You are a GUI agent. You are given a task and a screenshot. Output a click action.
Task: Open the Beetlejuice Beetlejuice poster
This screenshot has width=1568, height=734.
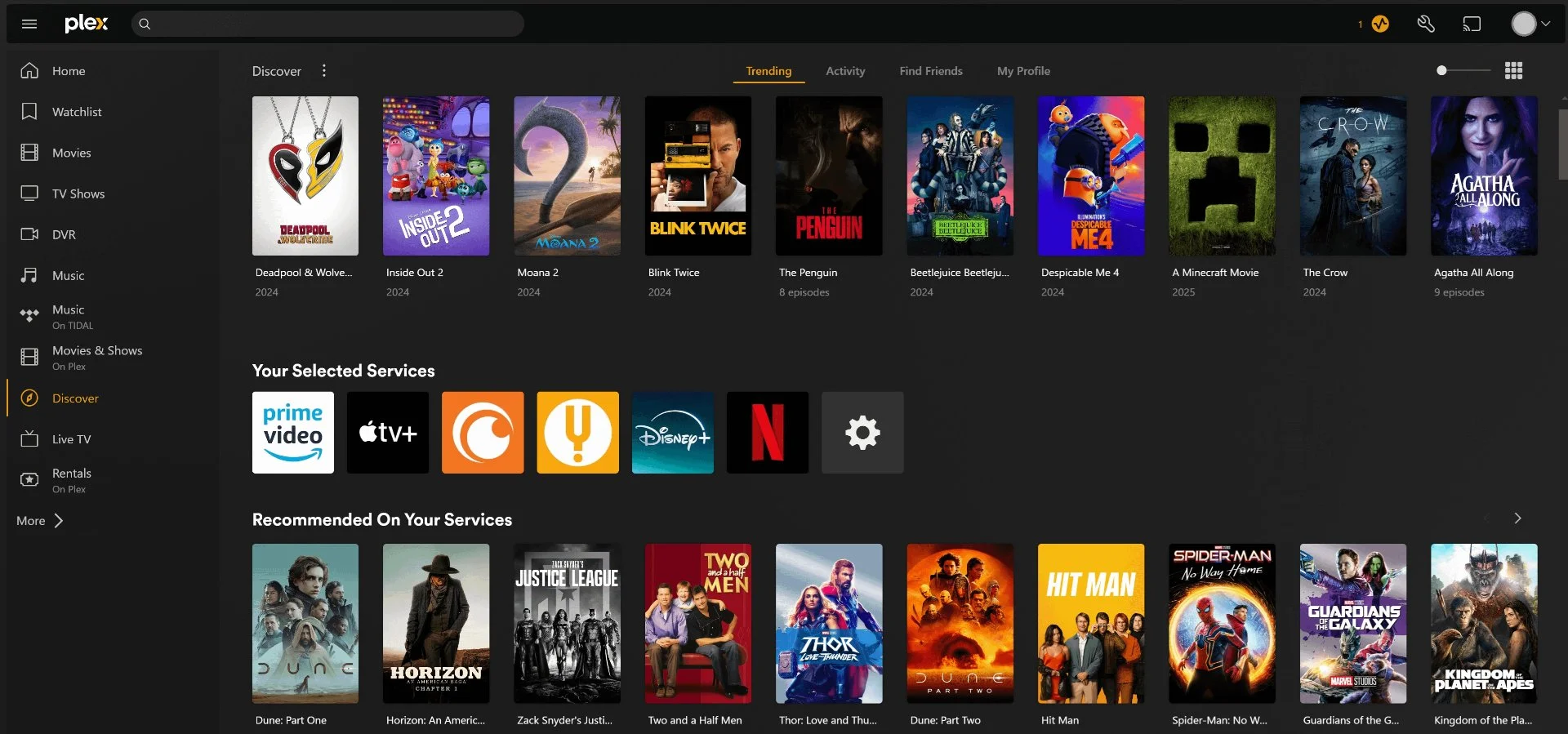point(960,176)
